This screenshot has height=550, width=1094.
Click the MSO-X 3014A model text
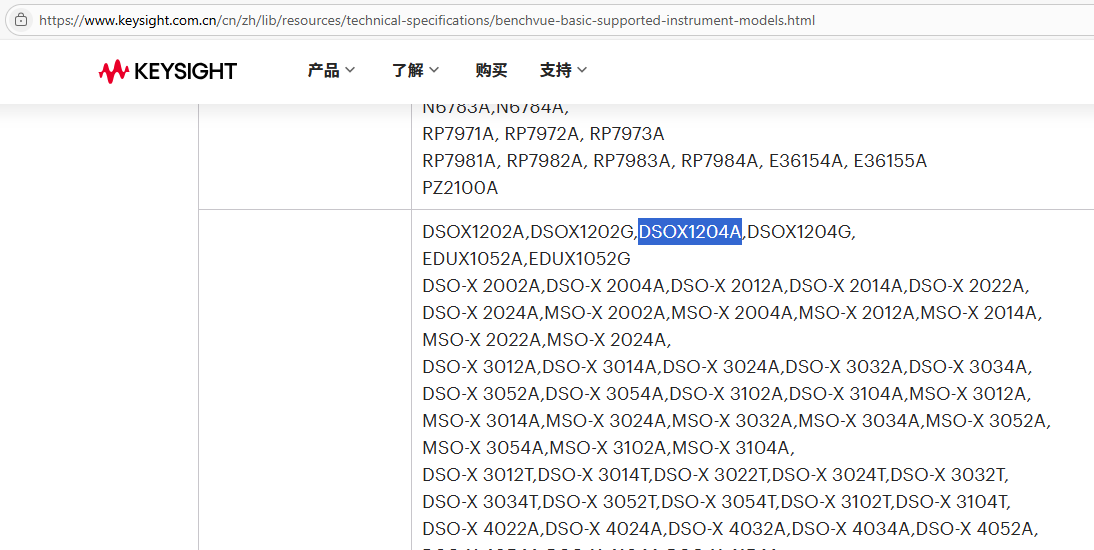click(481, 422)
